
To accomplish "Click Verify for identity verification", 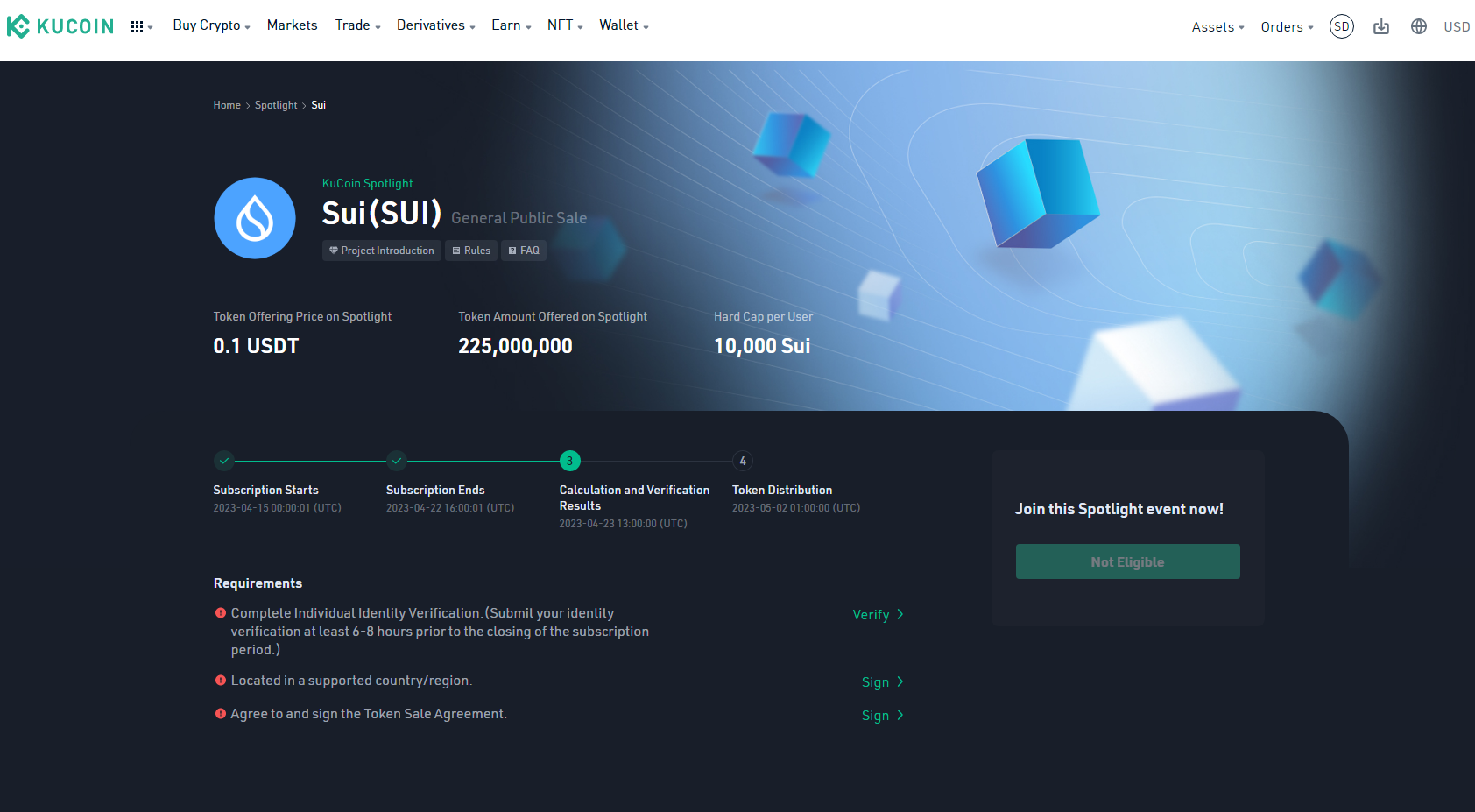I will 878,615.
